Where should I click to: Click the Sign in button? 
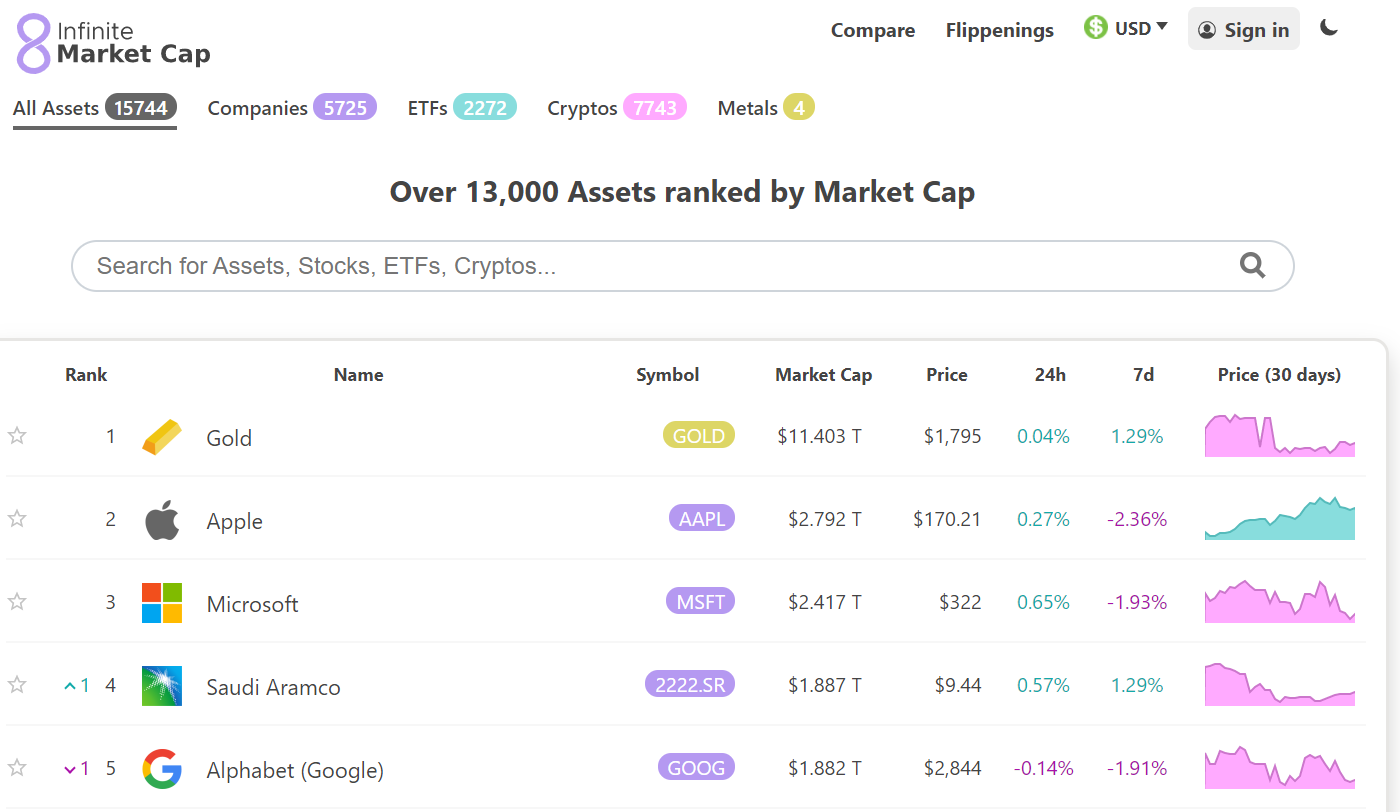coord(1243,29)
